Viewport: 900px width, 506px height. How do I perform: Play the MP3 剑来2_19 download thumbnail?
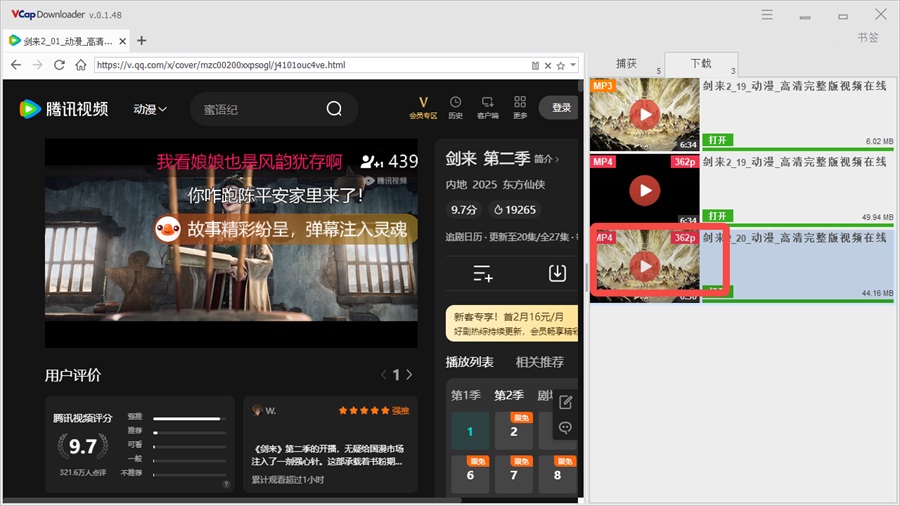point(645,115)
